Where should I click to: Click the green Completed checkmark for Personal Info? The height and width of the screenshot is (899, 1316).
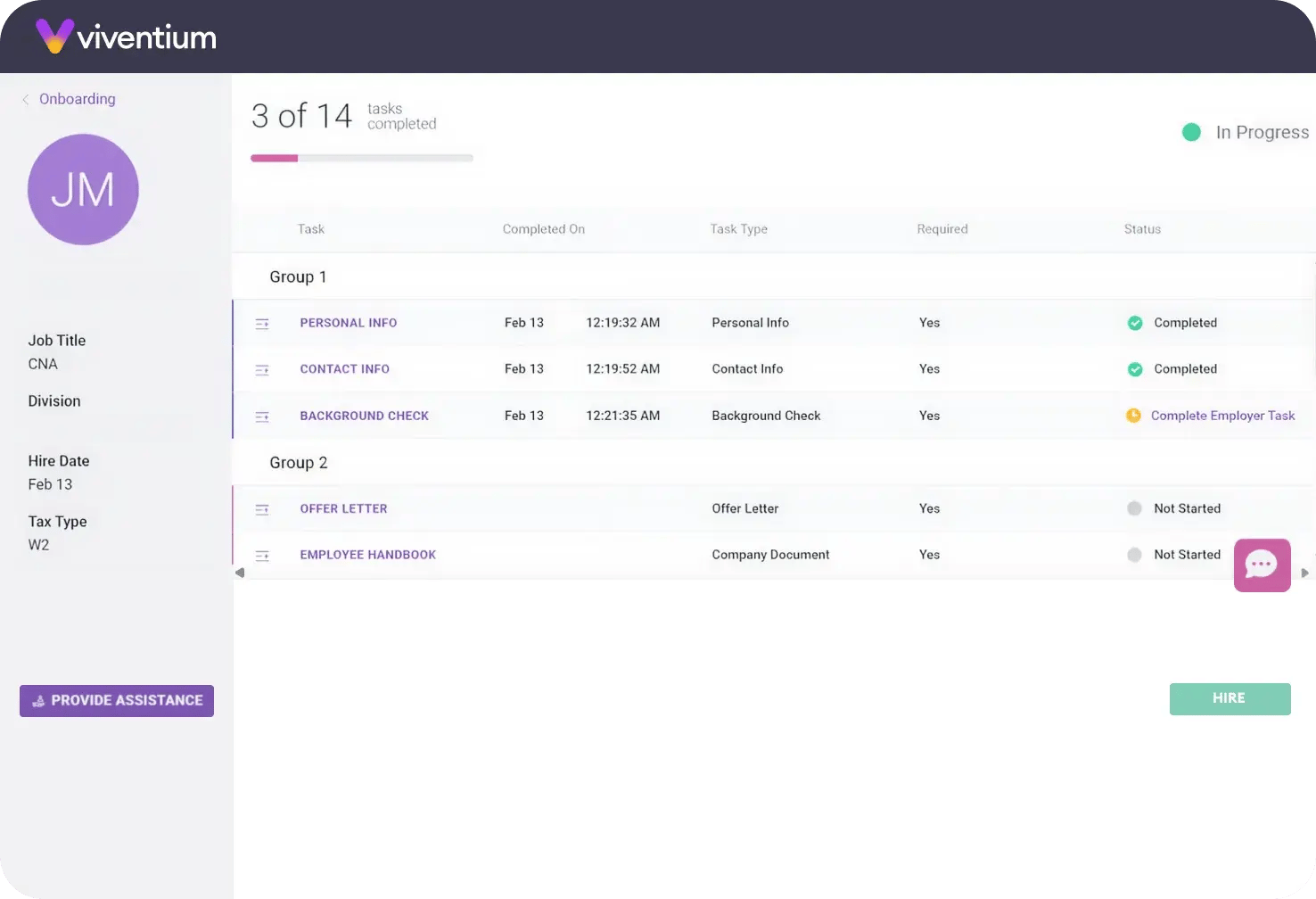(x=1135, y=323)
